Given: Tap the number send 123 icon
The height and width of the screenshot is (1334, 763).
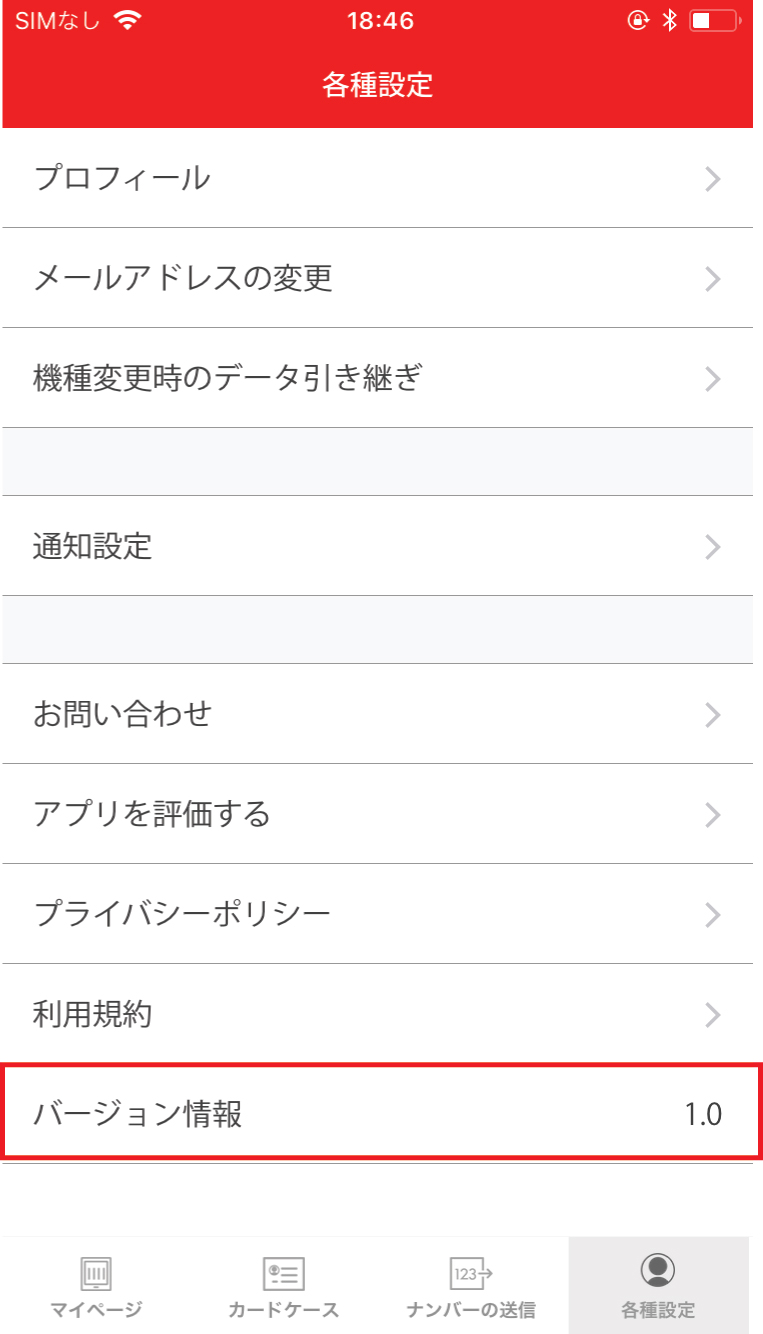Looking at the screenshot, I should click(471, 1273).
